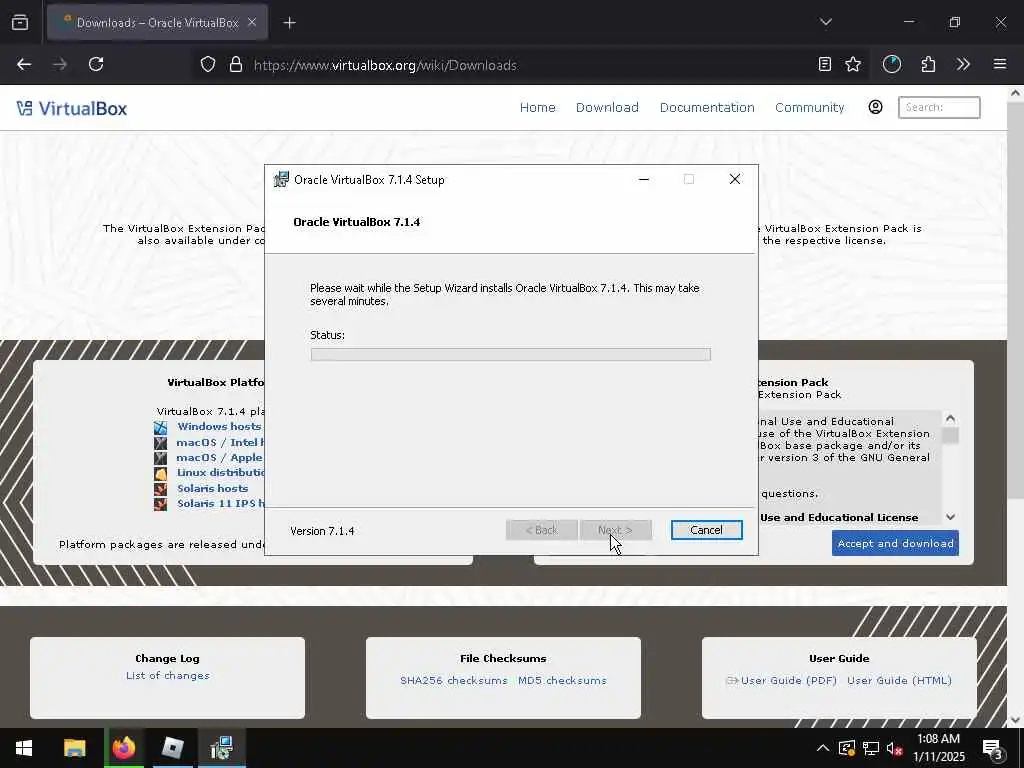Viewport: 1024px width, 768px height.
Task: Select the Downloads – Oracle VirtualBox tab
Action: tap(157, 22)
